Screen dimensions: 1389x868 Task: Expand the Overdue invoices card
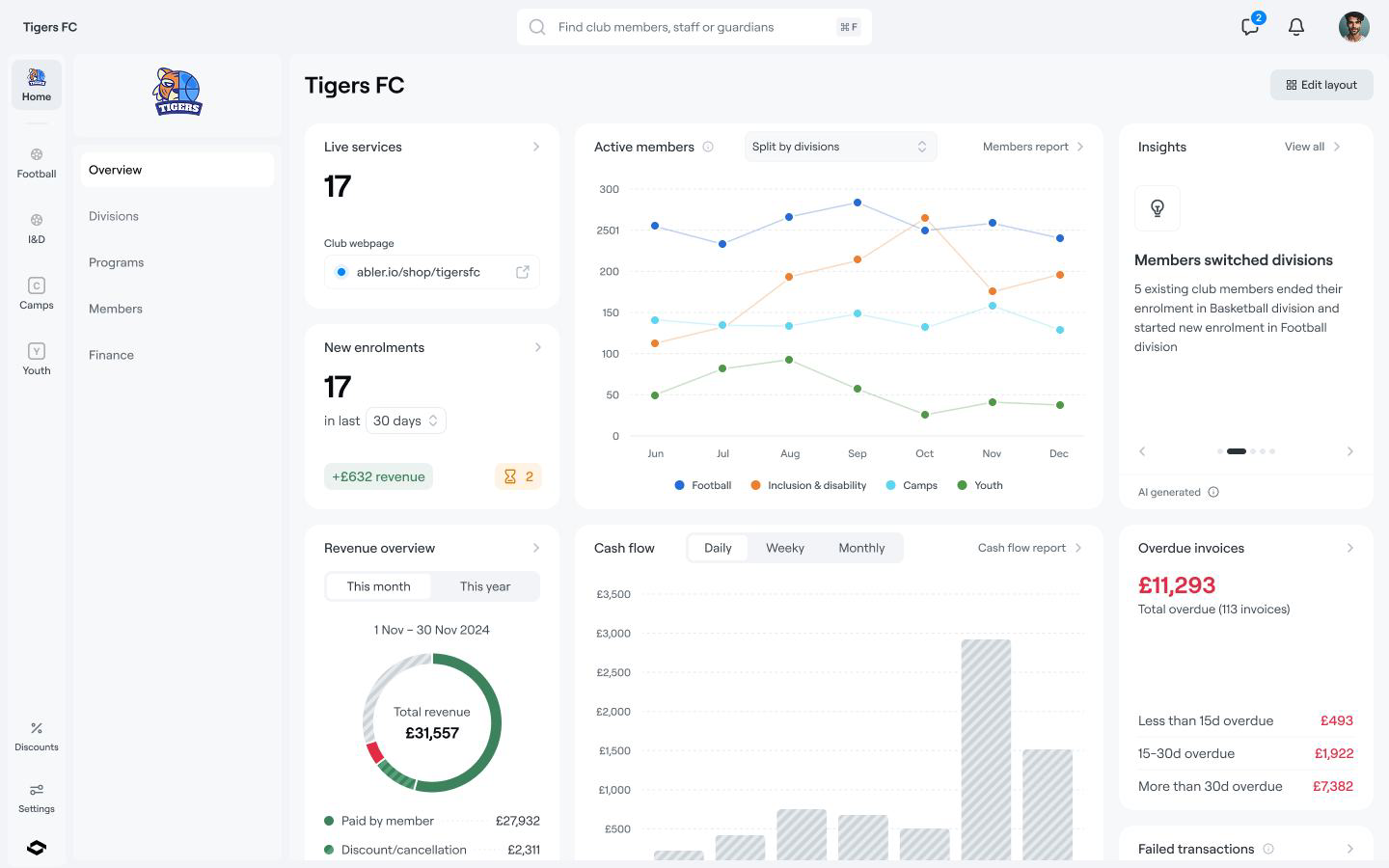pos(1349,548)
